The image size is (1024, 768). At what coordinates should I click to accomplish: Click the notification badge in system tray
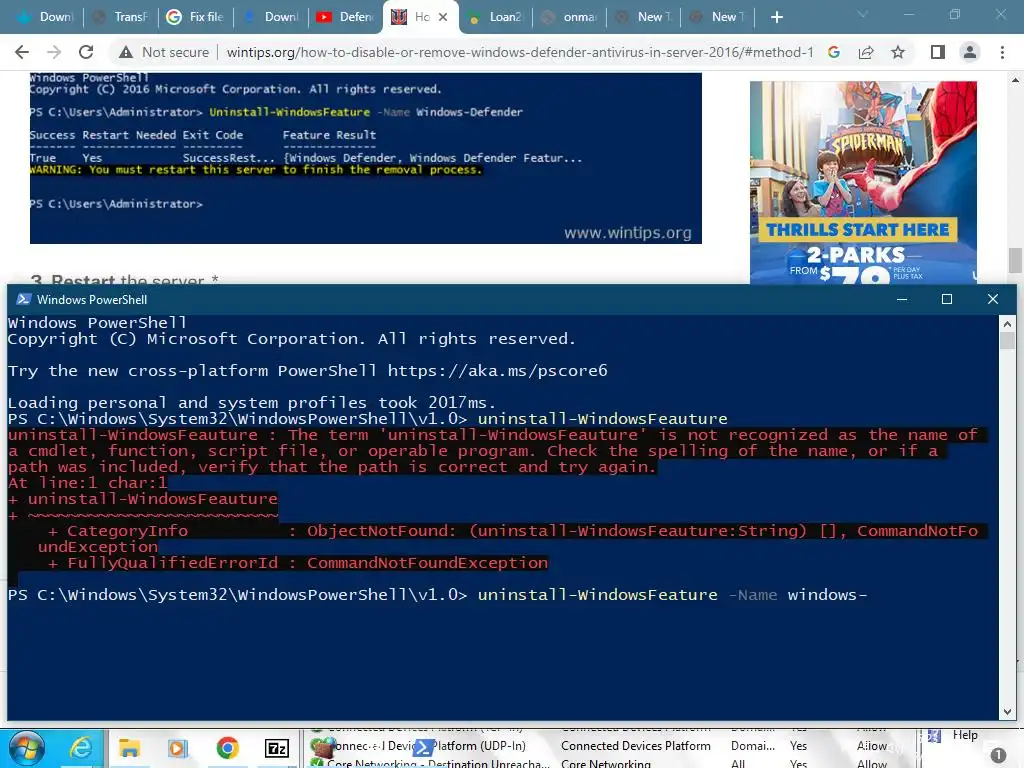point(998,755)
